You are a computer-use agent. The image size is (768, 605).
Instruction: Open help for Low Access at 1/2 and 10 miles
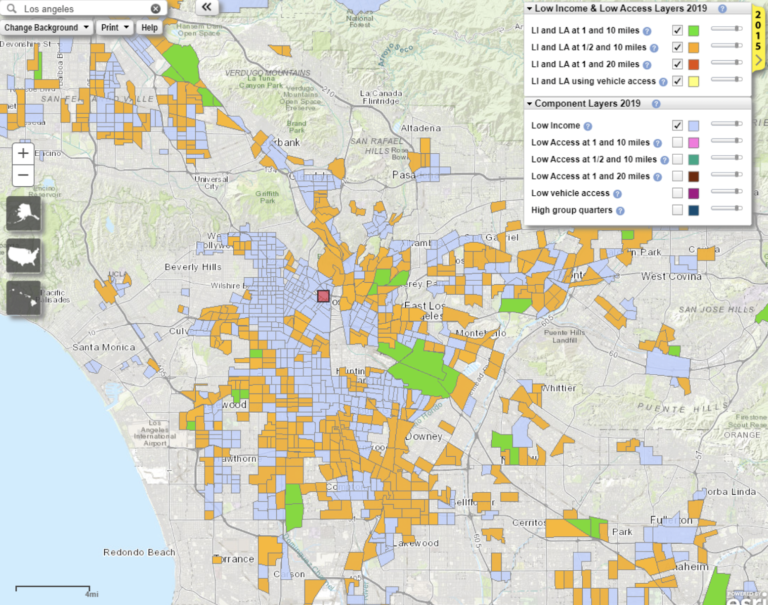664,160
